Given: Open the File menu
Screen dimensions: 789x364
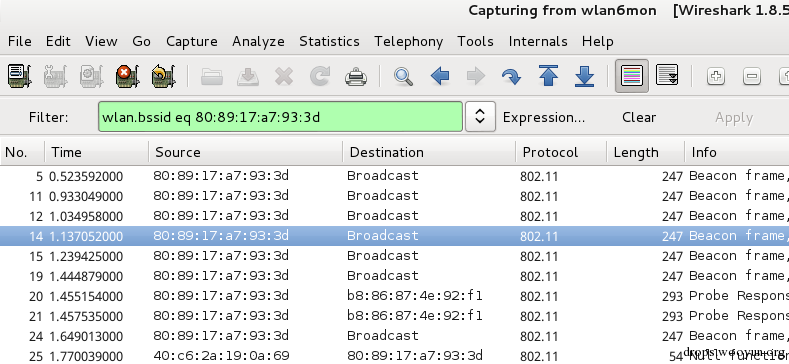Looking at the screenshot, I should point(20,41).
